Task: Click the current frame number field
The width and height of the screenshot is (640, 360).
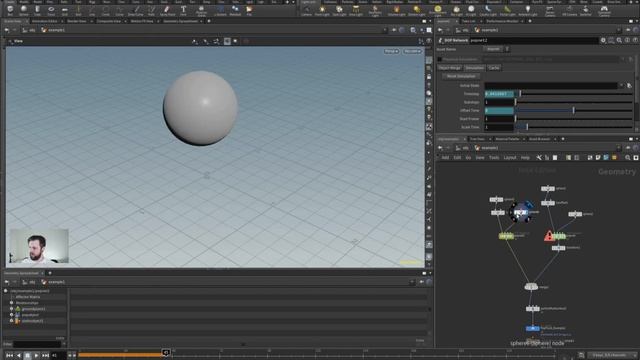Action: 58,356
